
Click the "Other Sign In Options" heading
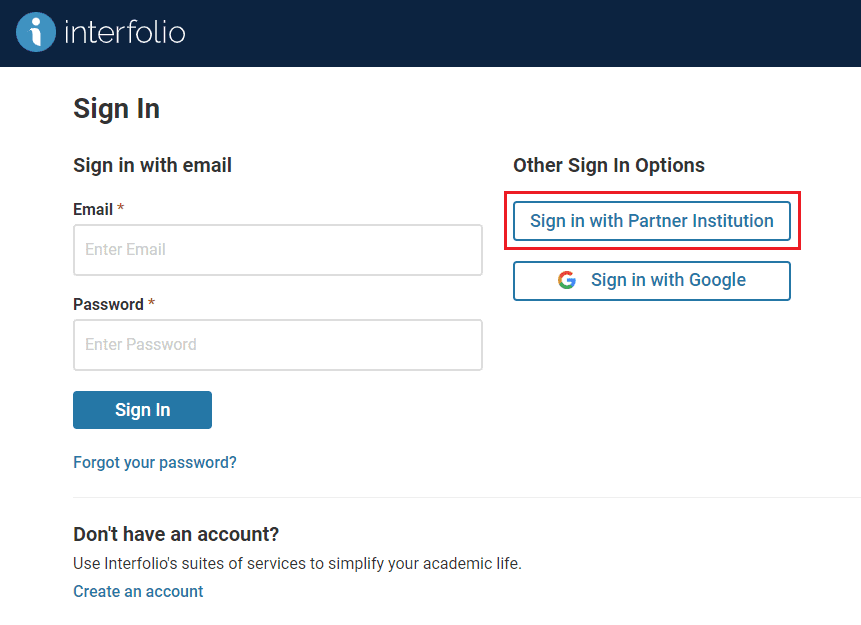point(609,165)
